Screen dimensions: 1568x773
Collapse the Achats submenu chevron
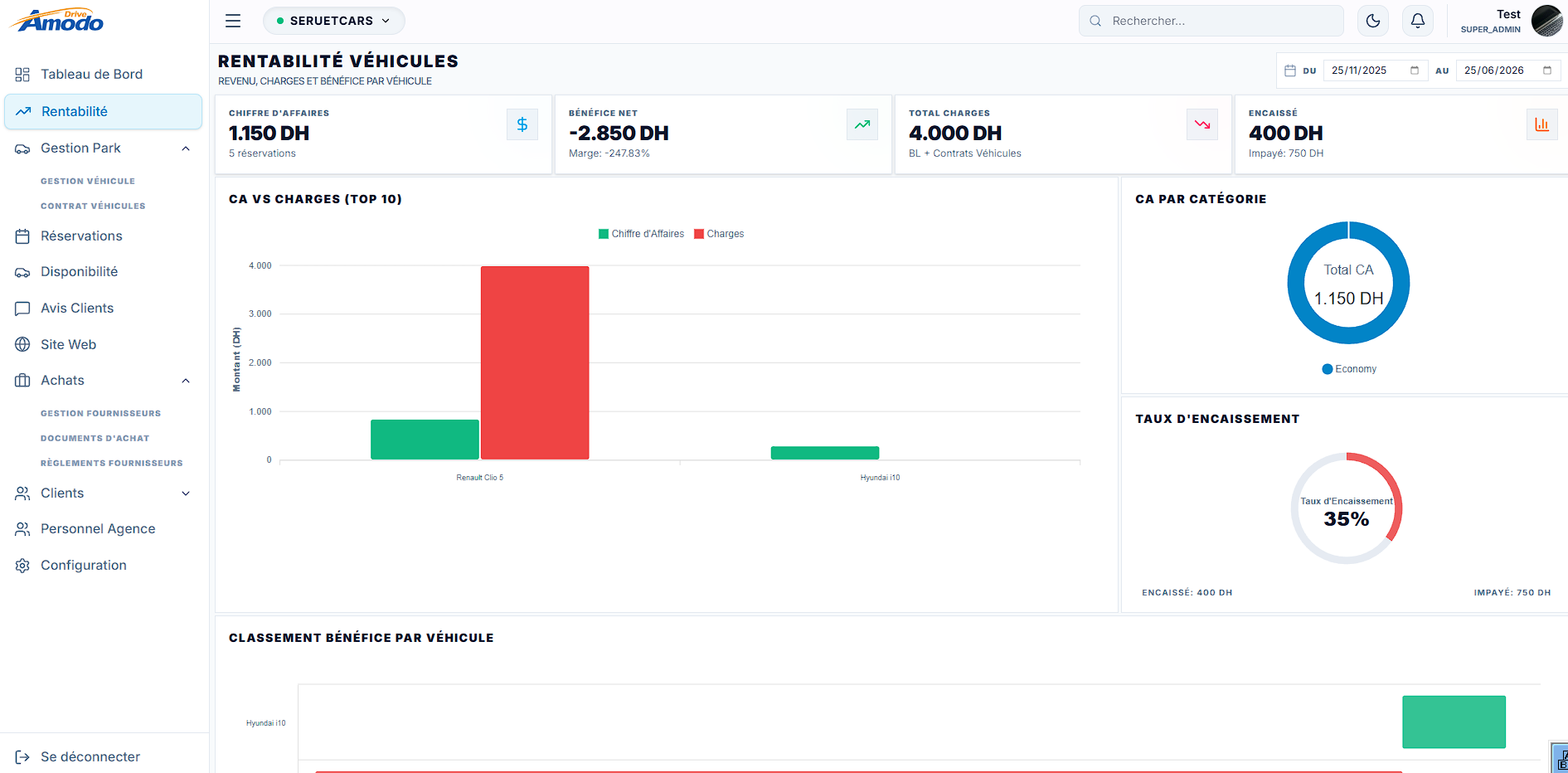[x=186, y=381]
